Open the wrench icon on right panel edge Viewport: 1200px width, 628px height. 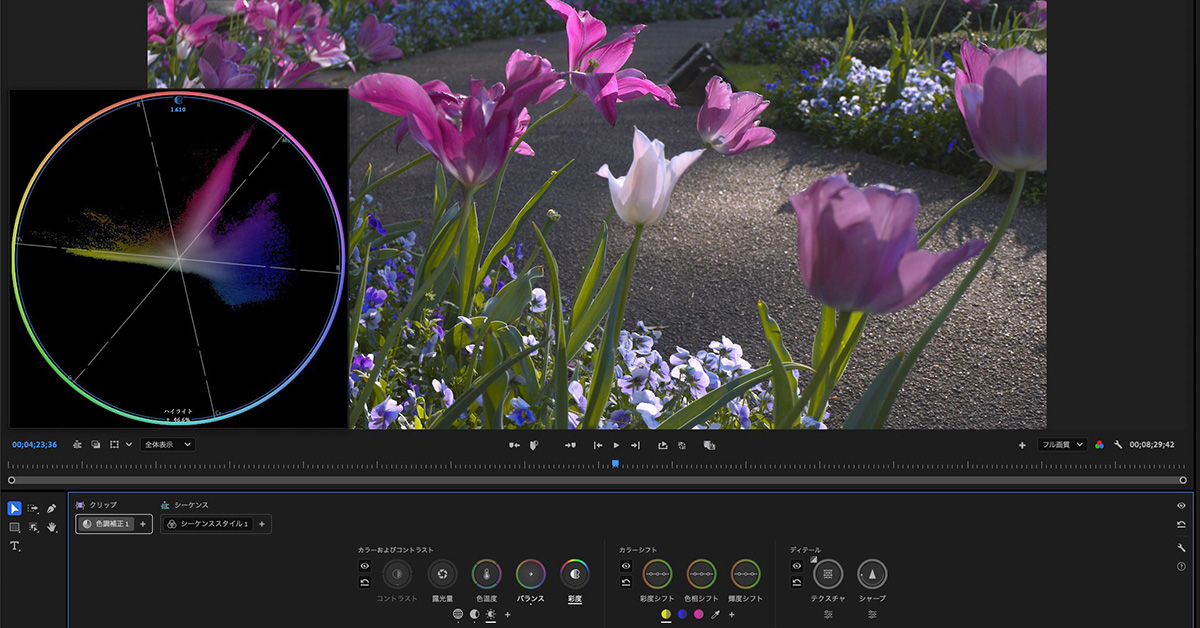pyautogui.click(x=1181, y=547)
